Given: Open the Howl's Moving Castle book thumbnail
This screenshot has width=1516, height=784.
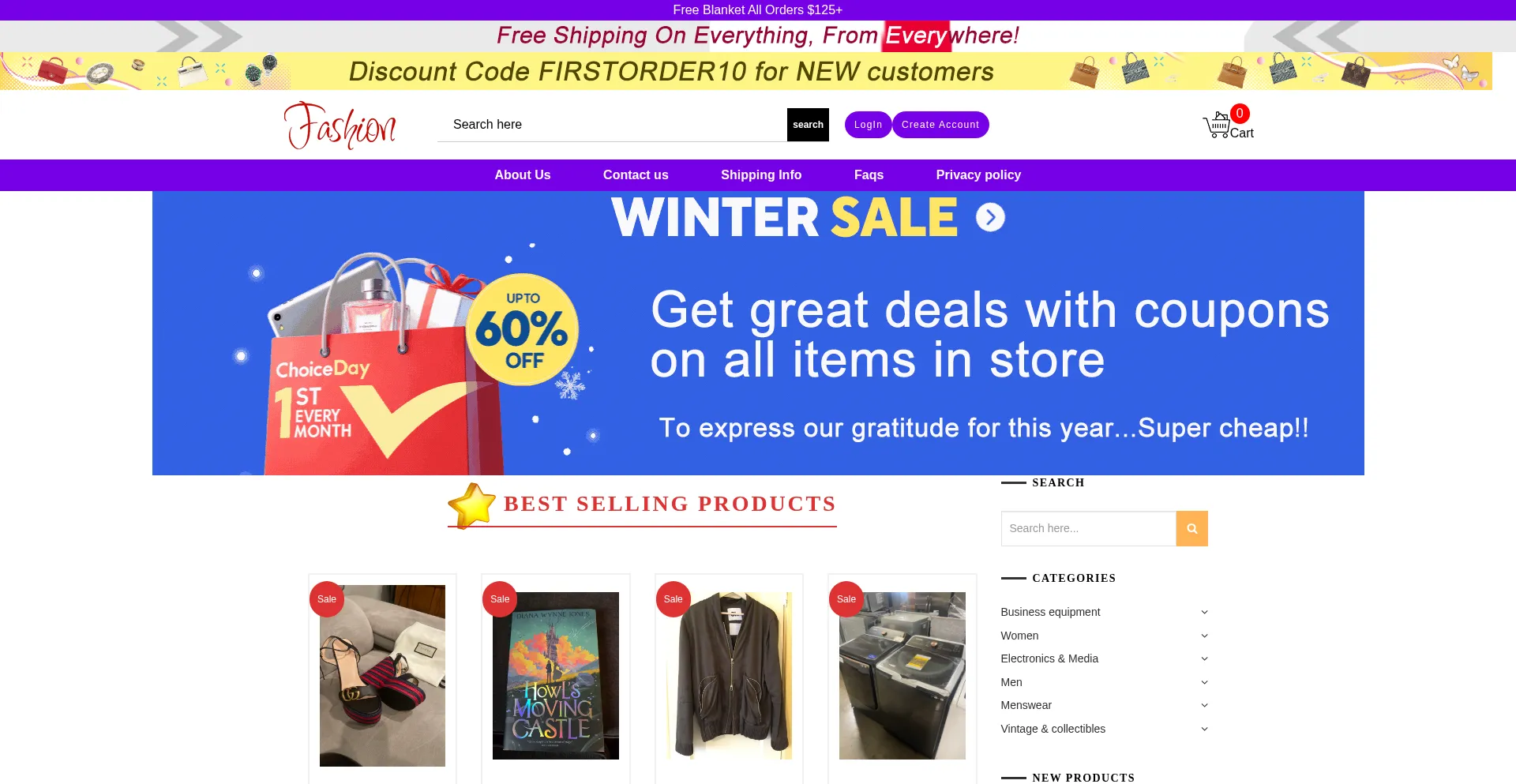Looking at the screenshot, I should tap(556, 676).
